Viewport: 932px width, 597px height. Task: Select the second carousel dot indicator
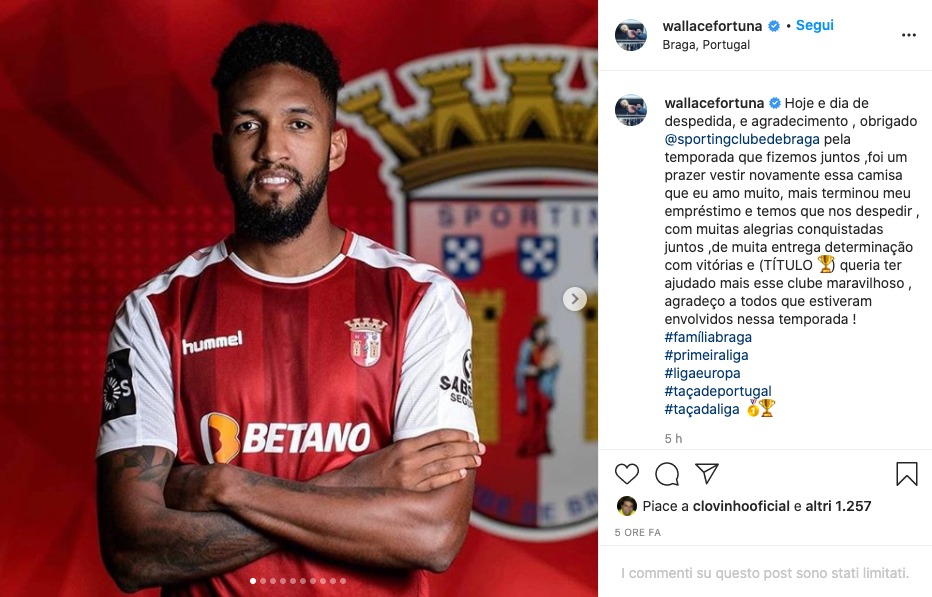(263, 581)
